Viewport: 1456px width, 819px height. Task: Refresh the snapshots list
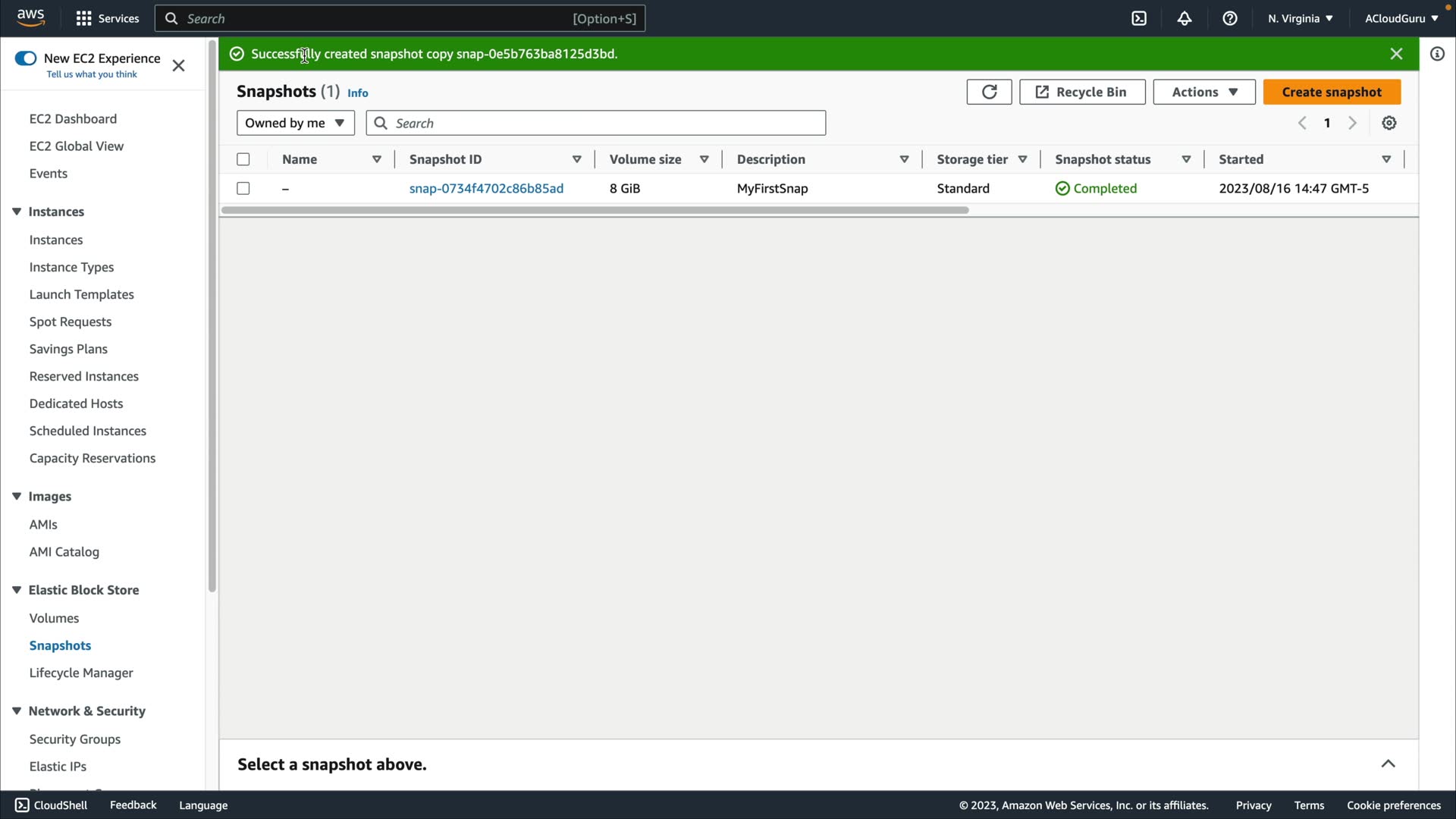(x=989, y=92)
